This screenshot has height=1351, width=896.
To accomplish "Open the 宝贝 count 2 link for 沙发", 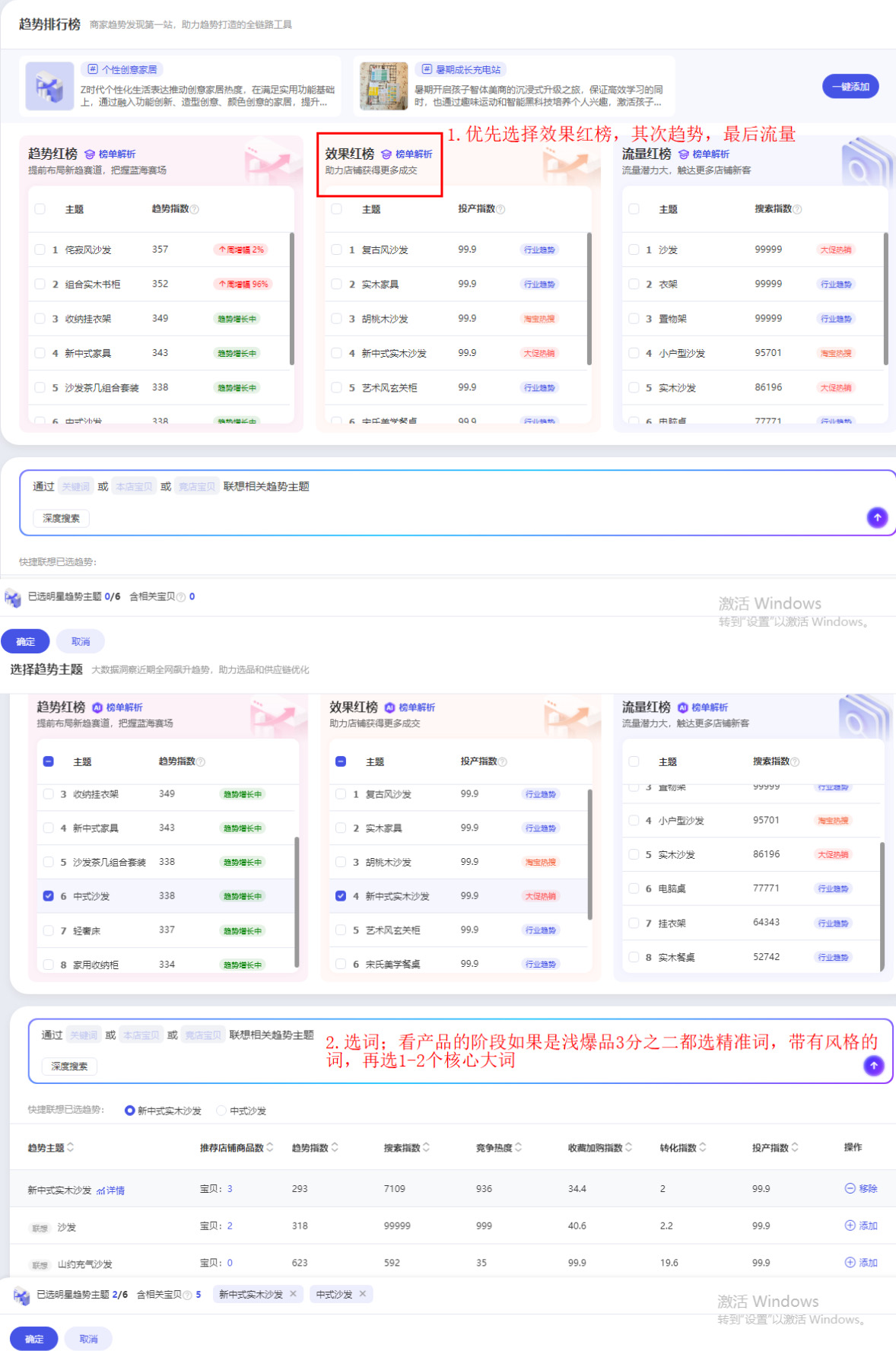I will [x=230, y=1225].
